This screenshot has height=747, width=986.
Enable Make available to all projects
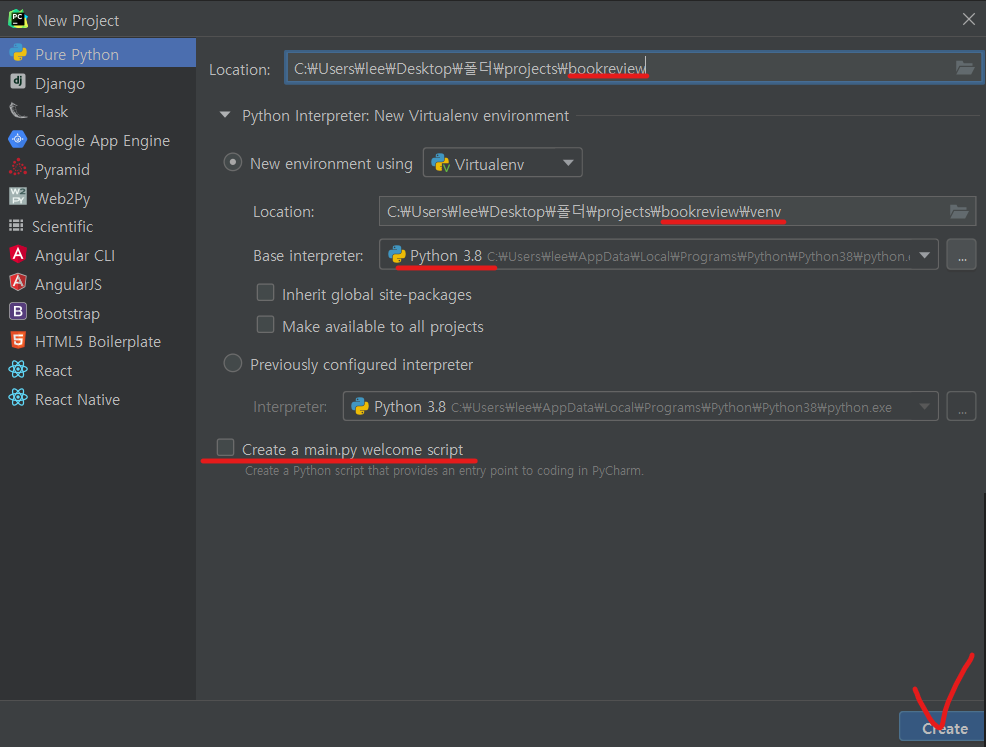pos(265,324)
